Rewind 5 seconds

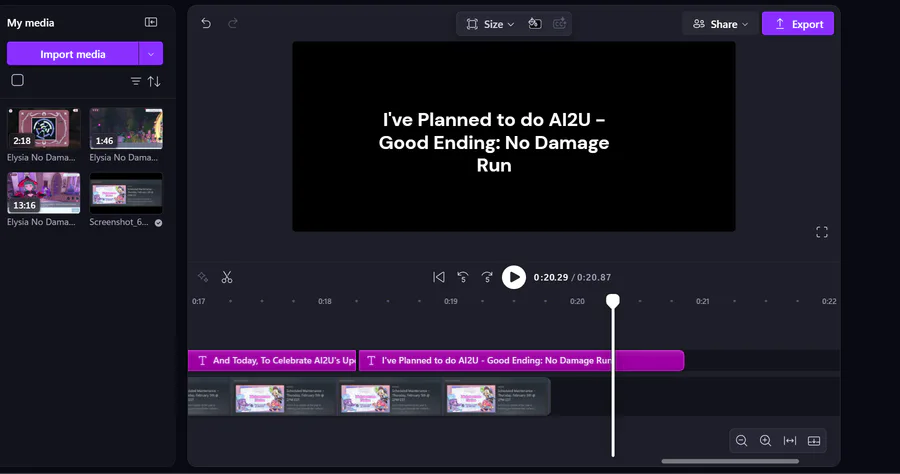[463, 277]
